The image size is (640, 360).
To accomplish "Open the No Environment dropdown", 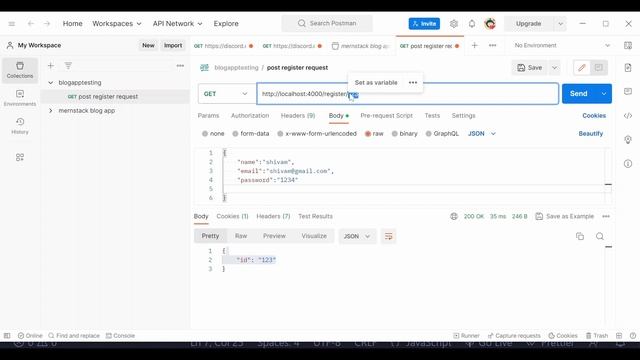I will (562, 45).
